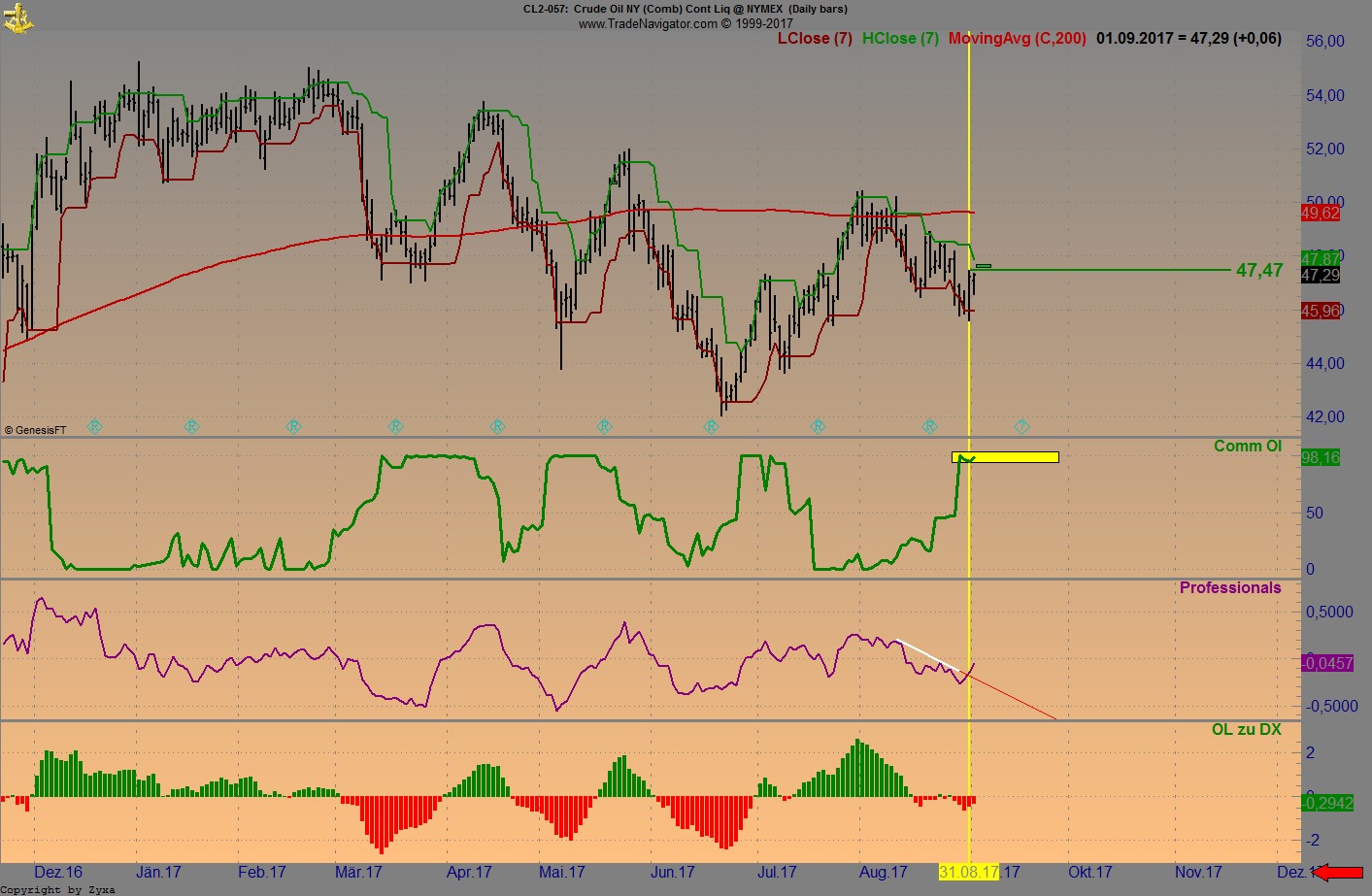Screen dimensions: 1372x896
Task: Click the golden sextant logo icon
Action: [19, 17]
